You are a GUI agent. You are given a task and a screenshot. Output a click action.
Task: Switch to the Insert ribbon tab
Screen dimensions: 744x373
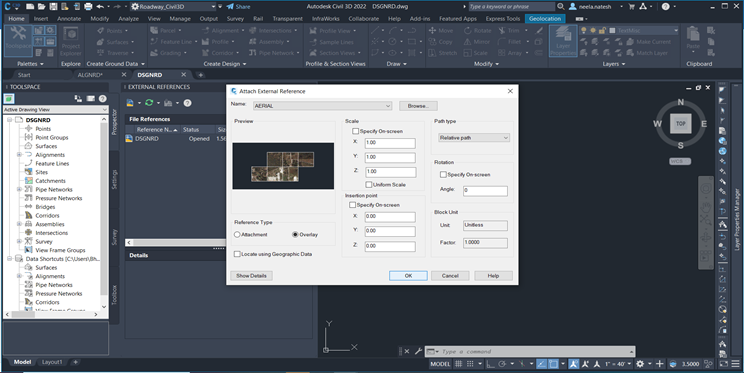click(x=41, y=19)
